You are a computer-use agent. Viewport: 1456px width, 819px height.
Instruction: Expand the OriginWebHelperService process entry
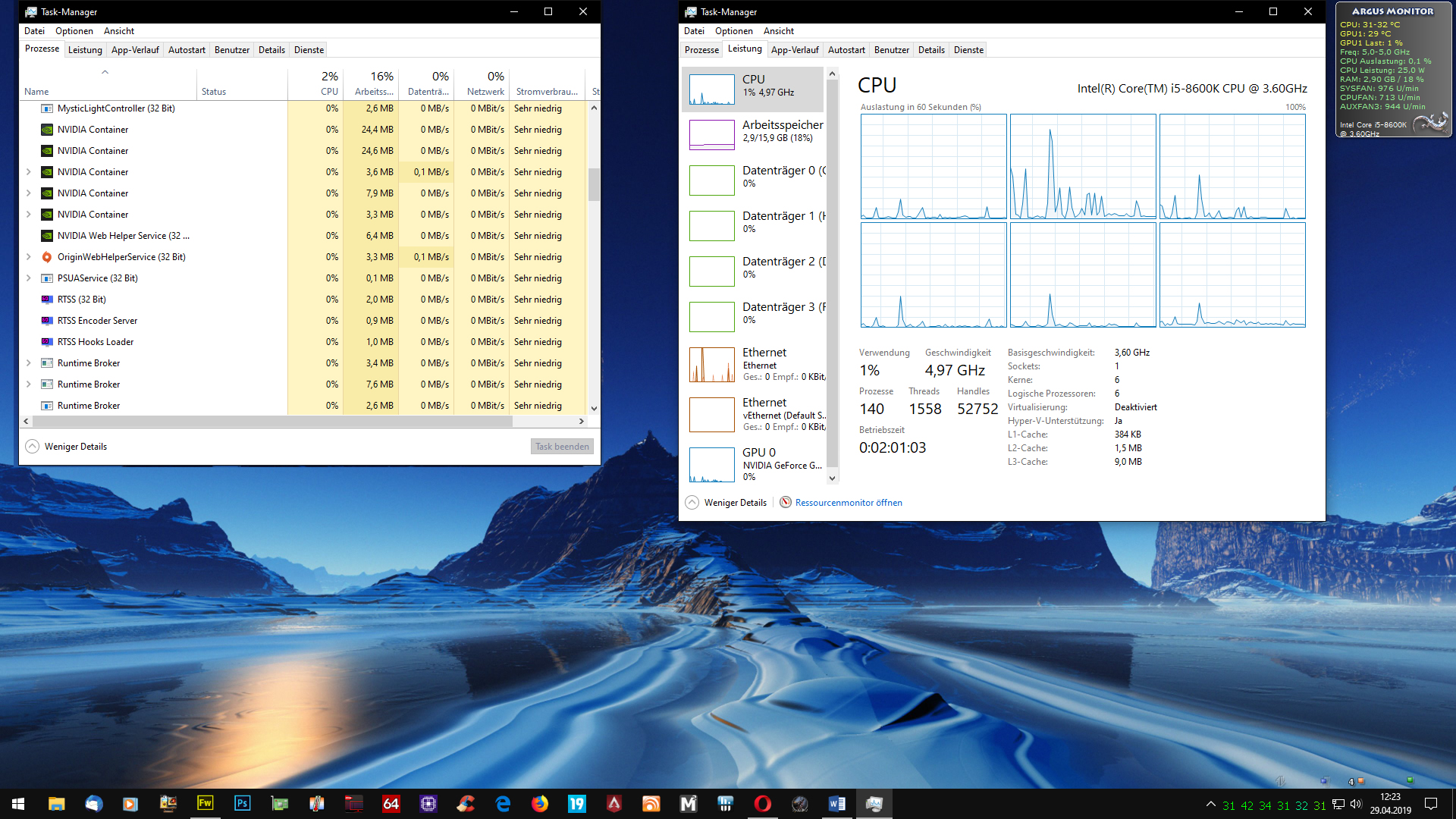point(29,257)
